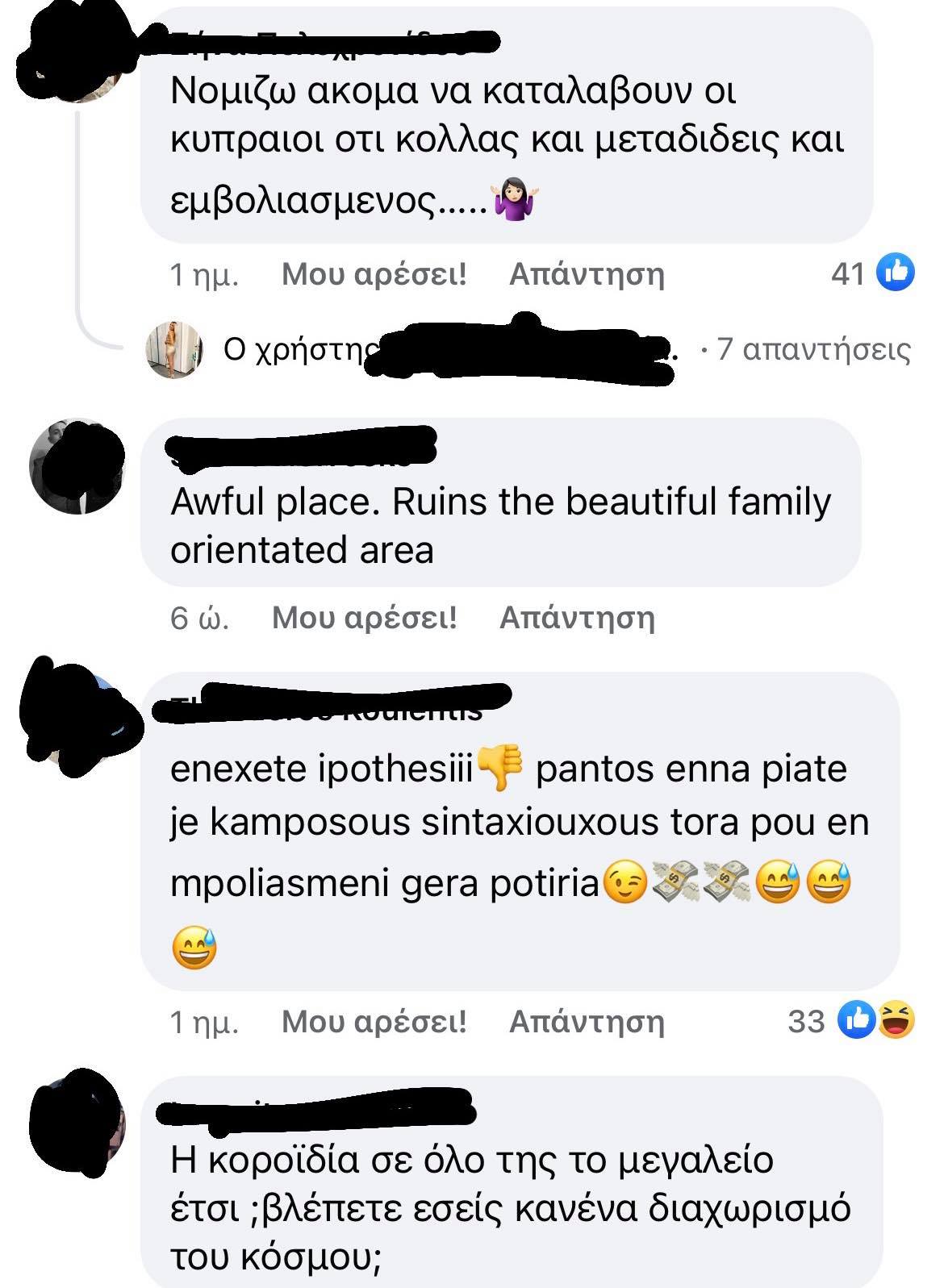The width and height of the screenshot is (944, 1288).
Task: Click the laughing reaction emoji next to 33
Action: click(895, 1019)
